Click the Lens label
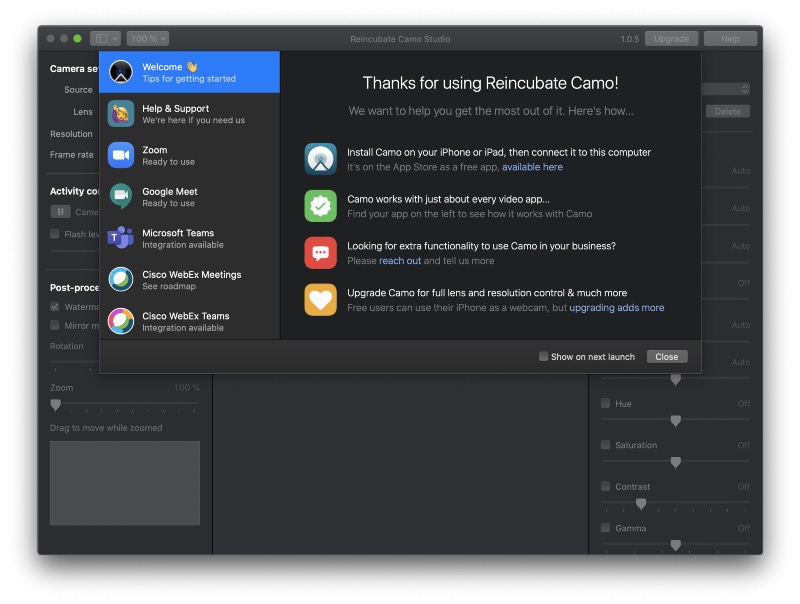The width and height of the screenshot is (800, 604). 83,112
